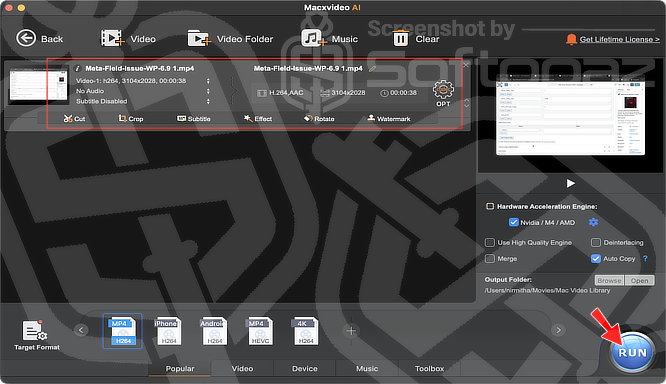Select the iPhone H264 preset
Viewport: 666px width, 384px height.
(x=168, y=331)
